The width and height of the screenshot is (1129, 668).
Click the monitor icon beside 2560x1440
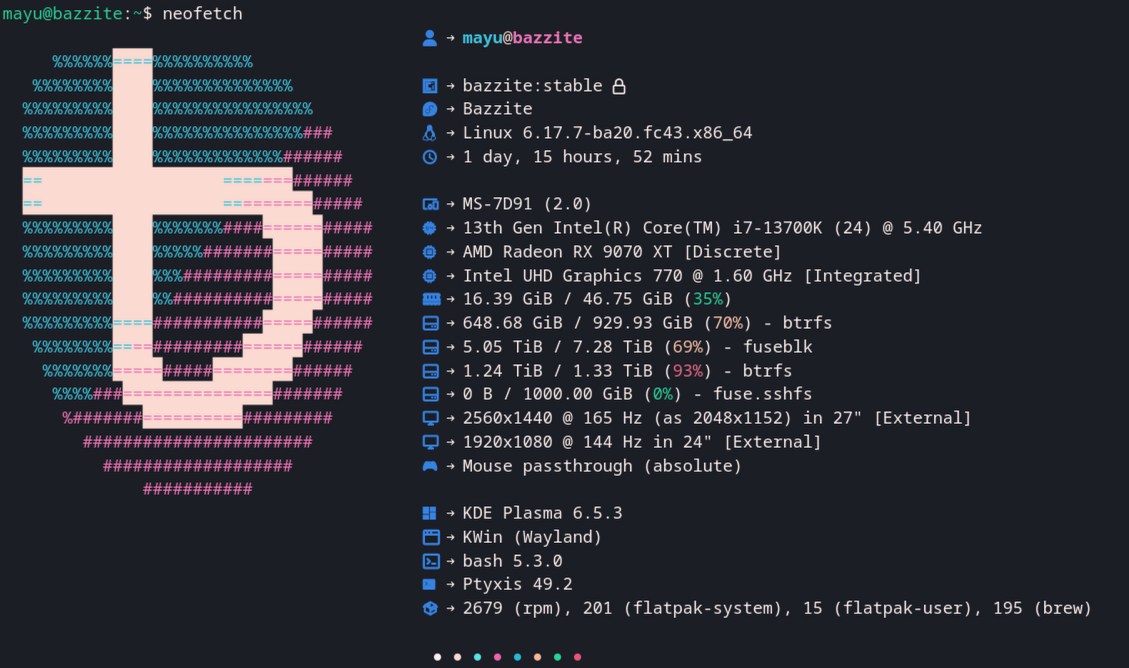point(430,418)
